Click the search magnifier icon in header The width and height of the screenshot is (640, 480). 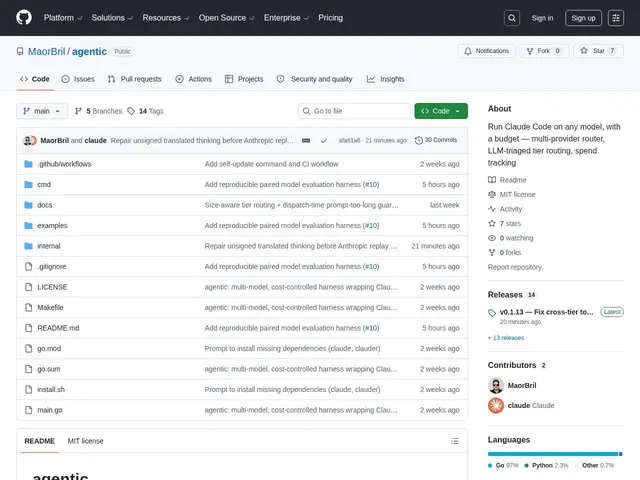512,18
